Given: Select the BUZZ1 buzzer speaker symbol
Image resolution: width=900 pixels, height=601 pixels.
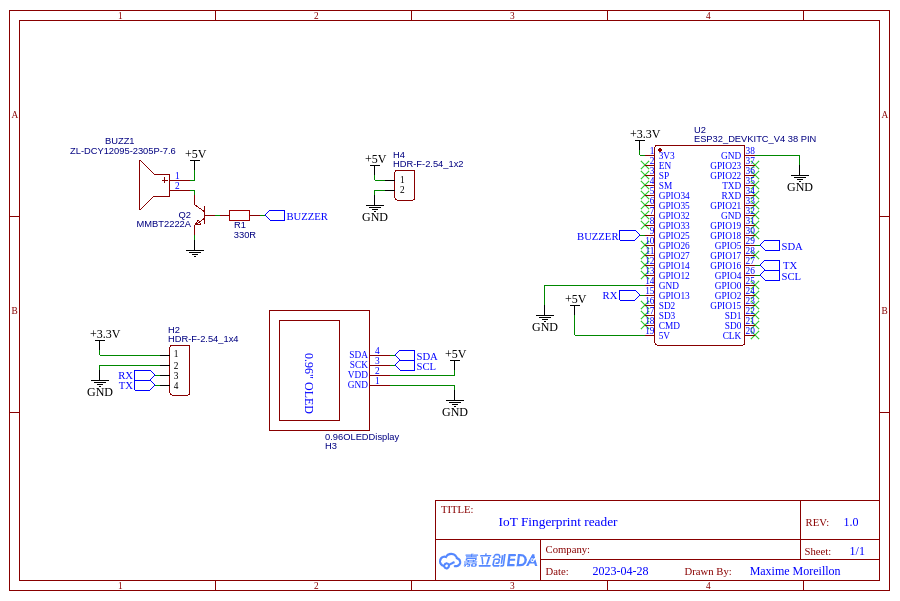Looking at the screenshot, I should click(154, 185).
